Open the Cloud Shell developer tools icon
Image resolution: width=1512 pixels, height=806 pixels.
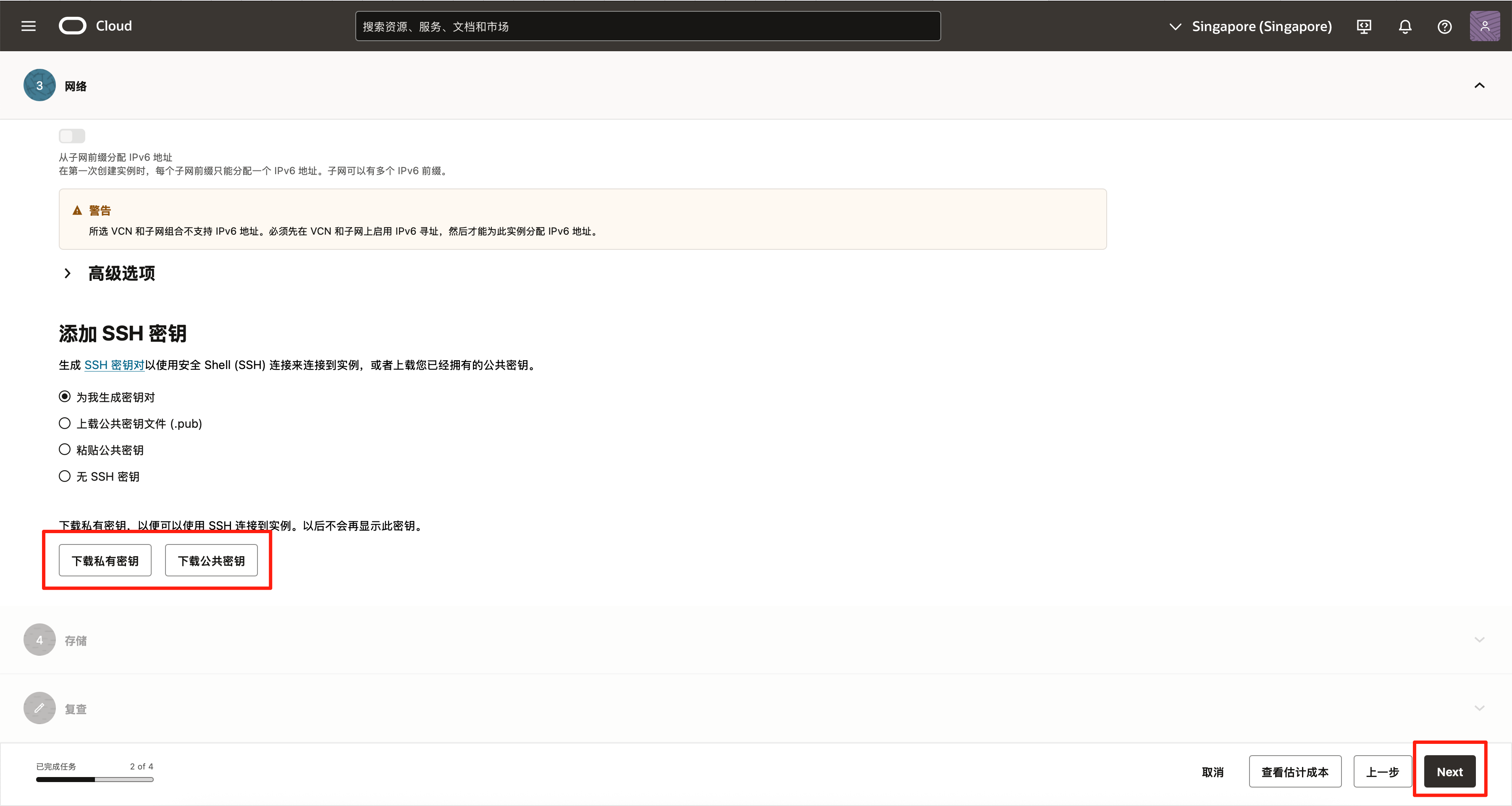click(1364, 26)
